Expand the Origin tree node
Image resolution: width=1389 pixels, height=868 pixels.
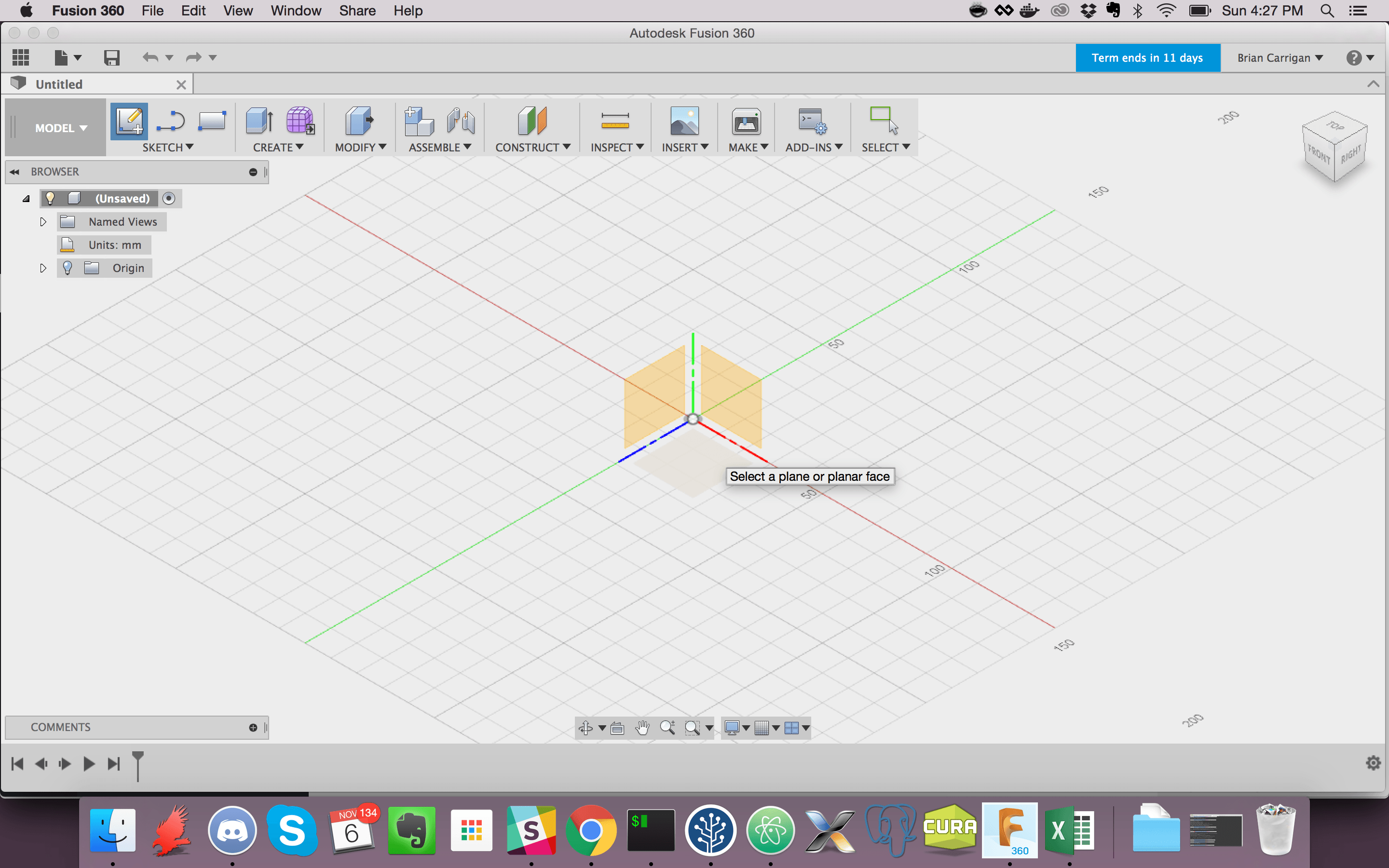coord(43,268)
